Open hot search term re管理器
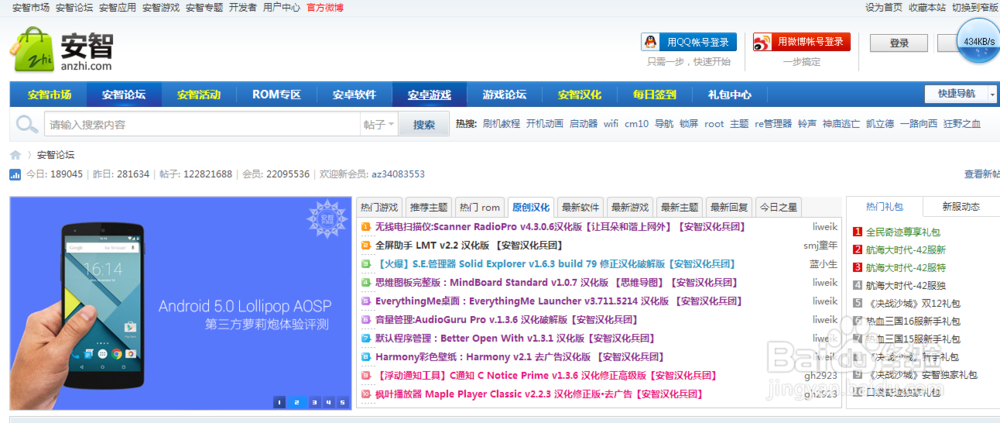1000x423 pixels. (773, 124)
